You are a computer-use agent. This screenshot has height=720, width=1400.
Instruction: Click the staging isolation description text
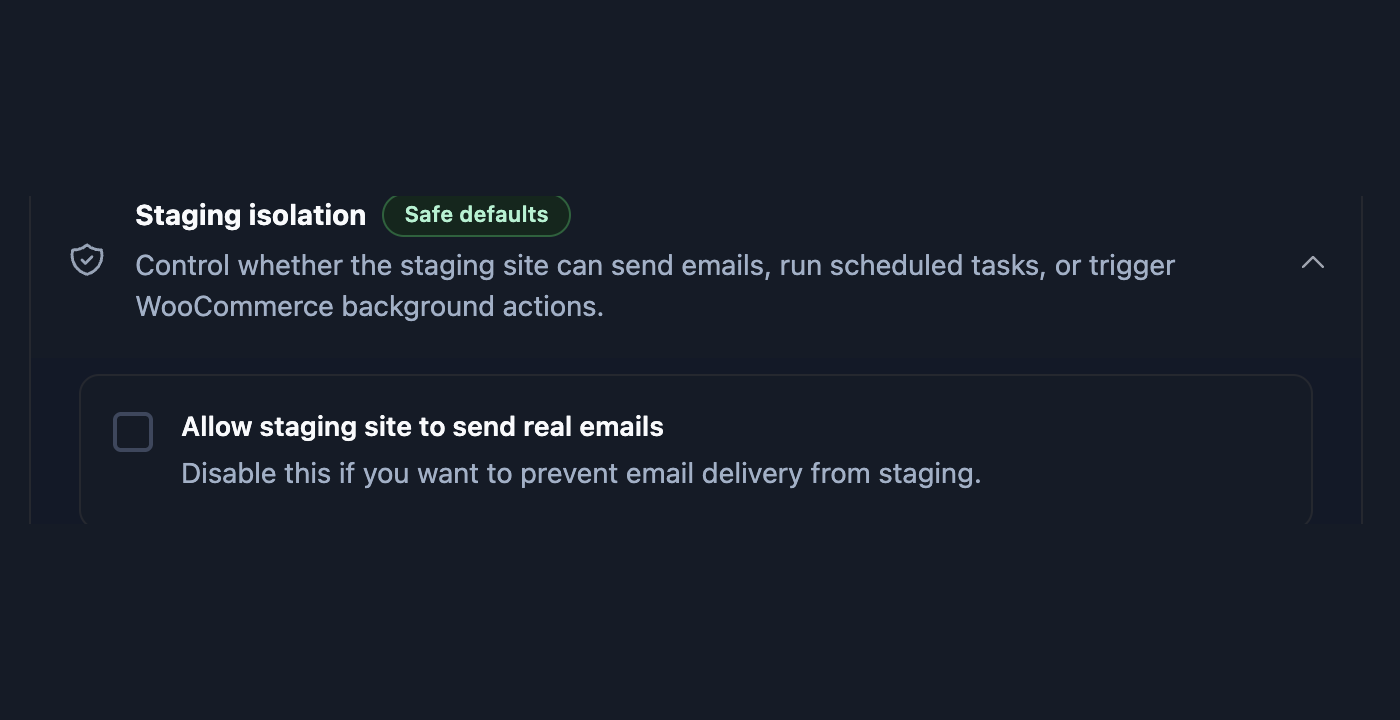coord(655,286)
